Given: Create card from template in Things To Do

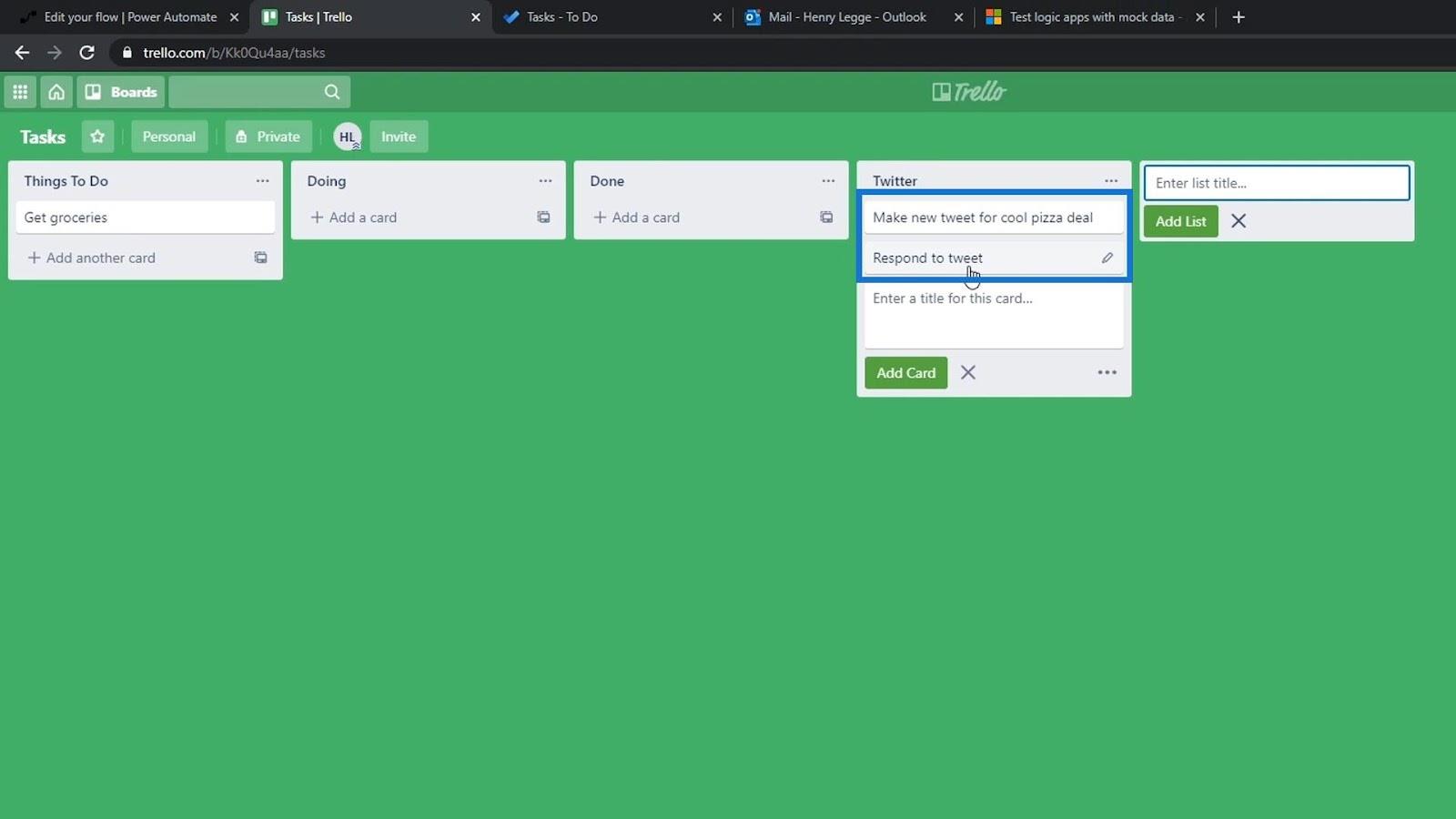Looking at the screenshot, I should tap(261, 258).
